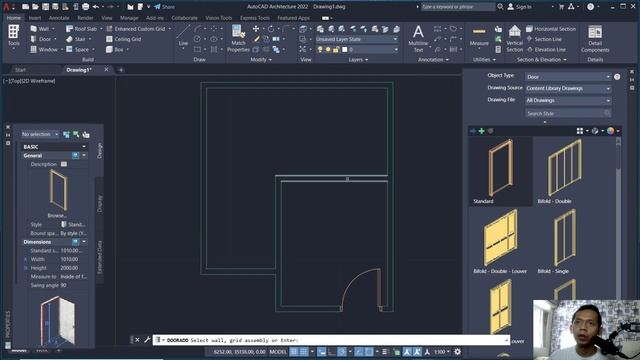This screenshot has height=360, width=640.
Task: Toggle the grid display in status bar
Action: coord(294,351)
